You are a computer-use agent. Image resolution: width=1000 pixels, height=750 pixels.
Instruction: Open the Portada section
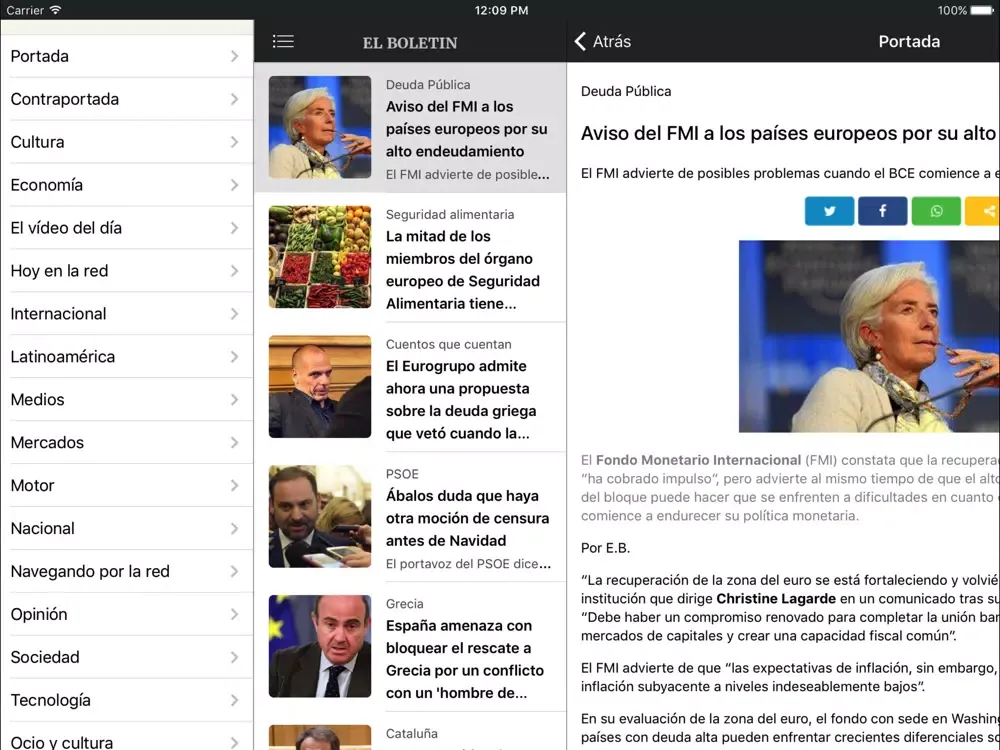click(x=127, y=56)
